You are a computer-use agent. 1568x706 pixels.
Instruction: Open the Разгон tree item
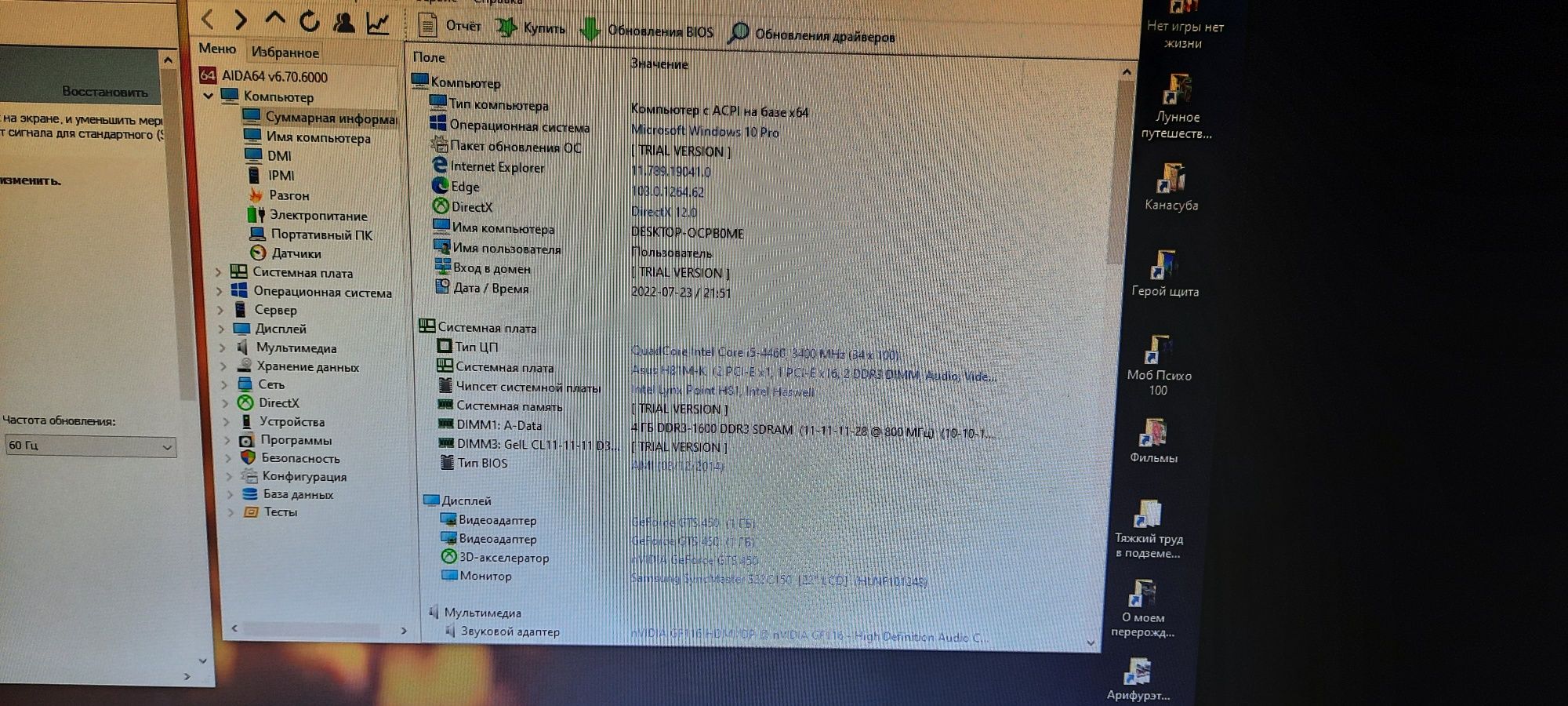point(279,195)
